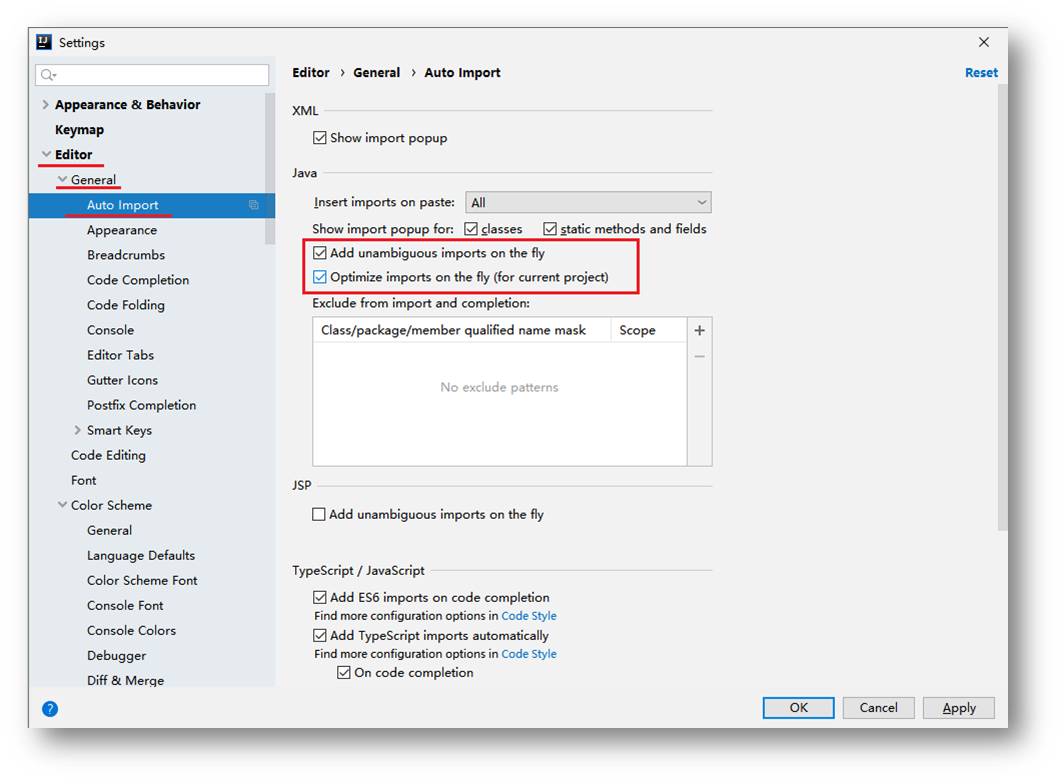Uncheck Java Add unambiguous imports on the fly
The height and width of the screenshot is (782, 1062).
(x=320, y=253)
